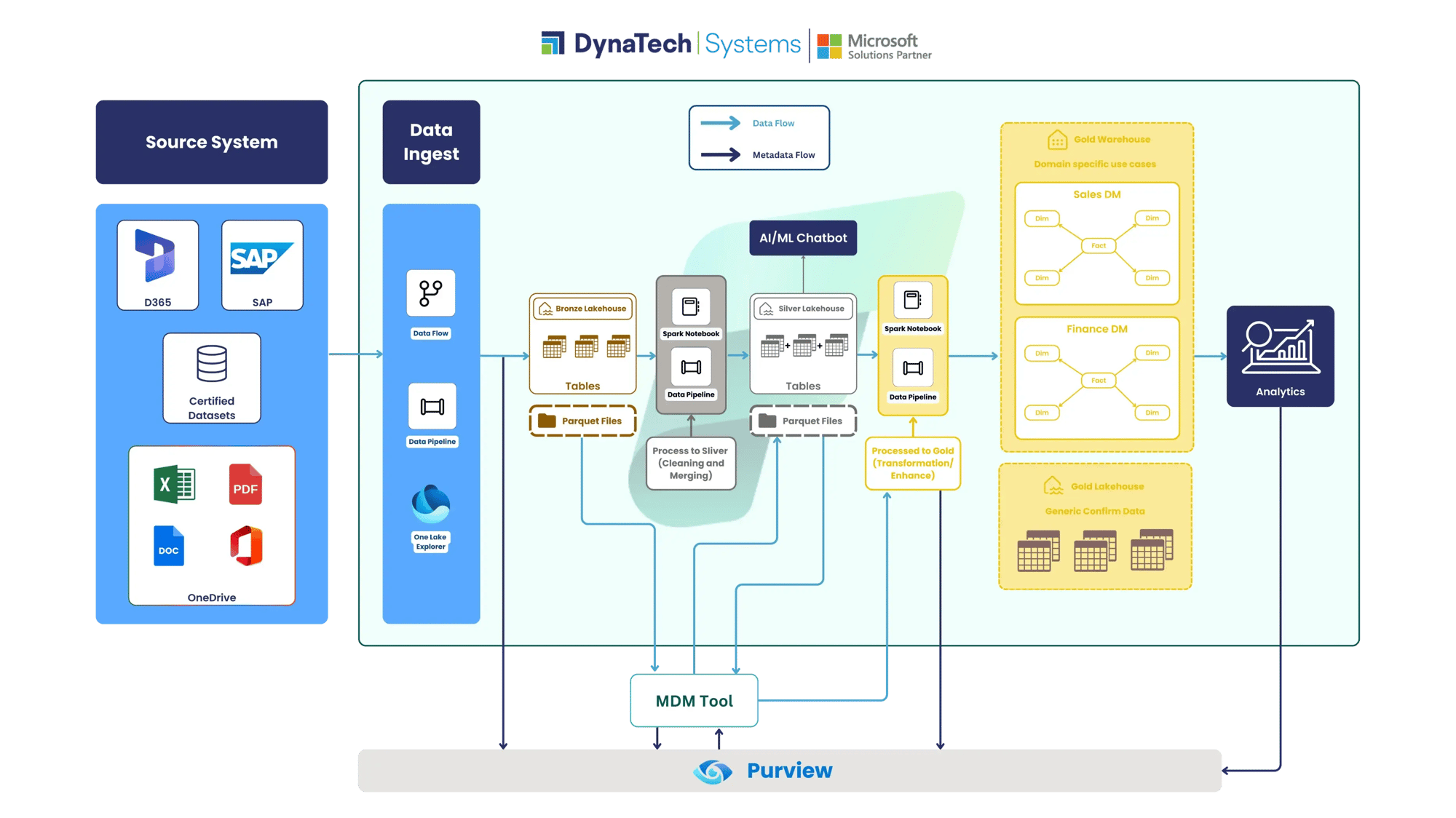Click the DOC file icon in OneDrive

pos(169,546)
